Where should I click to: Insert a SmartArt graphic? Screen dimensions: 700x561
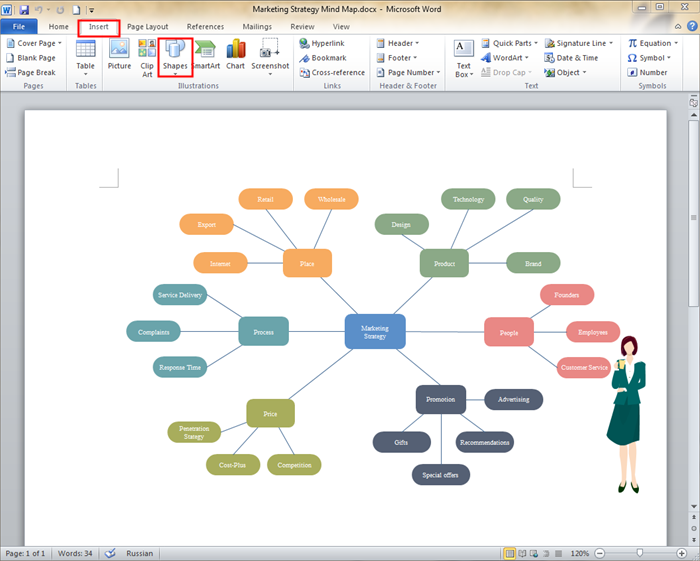click(205, 55)
